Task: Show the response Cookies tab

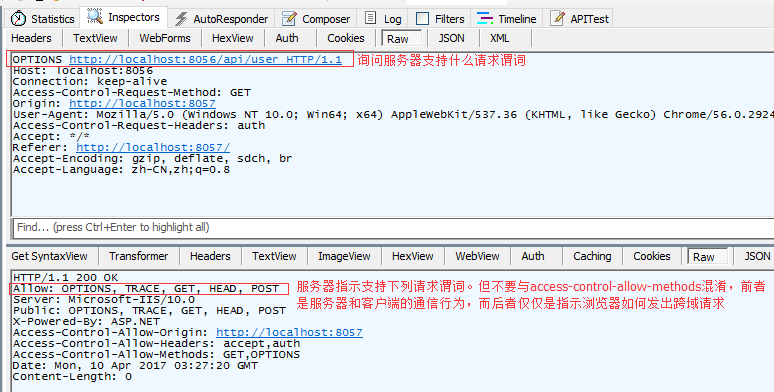Action: coord(652,256)
